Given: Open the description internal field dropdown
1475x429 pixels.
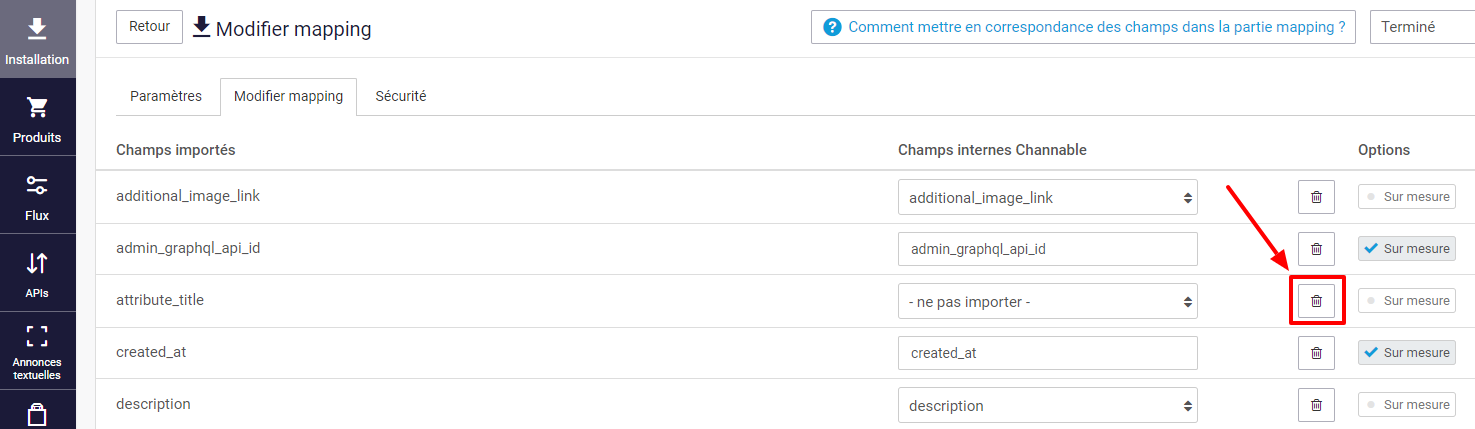Looking at the screenshot, I should pos(1047,405).
